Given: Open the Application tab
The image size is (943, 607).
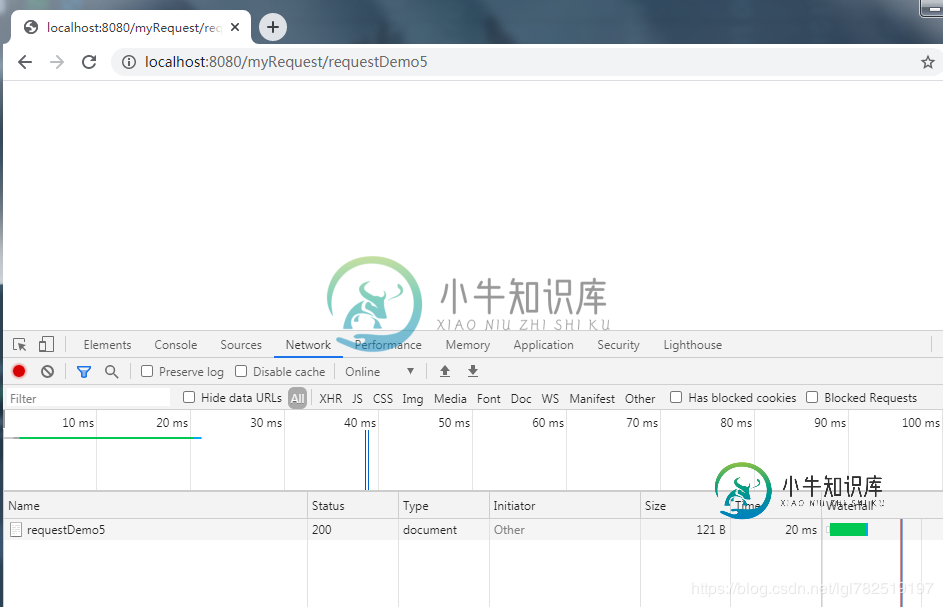Looking at the screenshot, I should click(x=543, y=345).
